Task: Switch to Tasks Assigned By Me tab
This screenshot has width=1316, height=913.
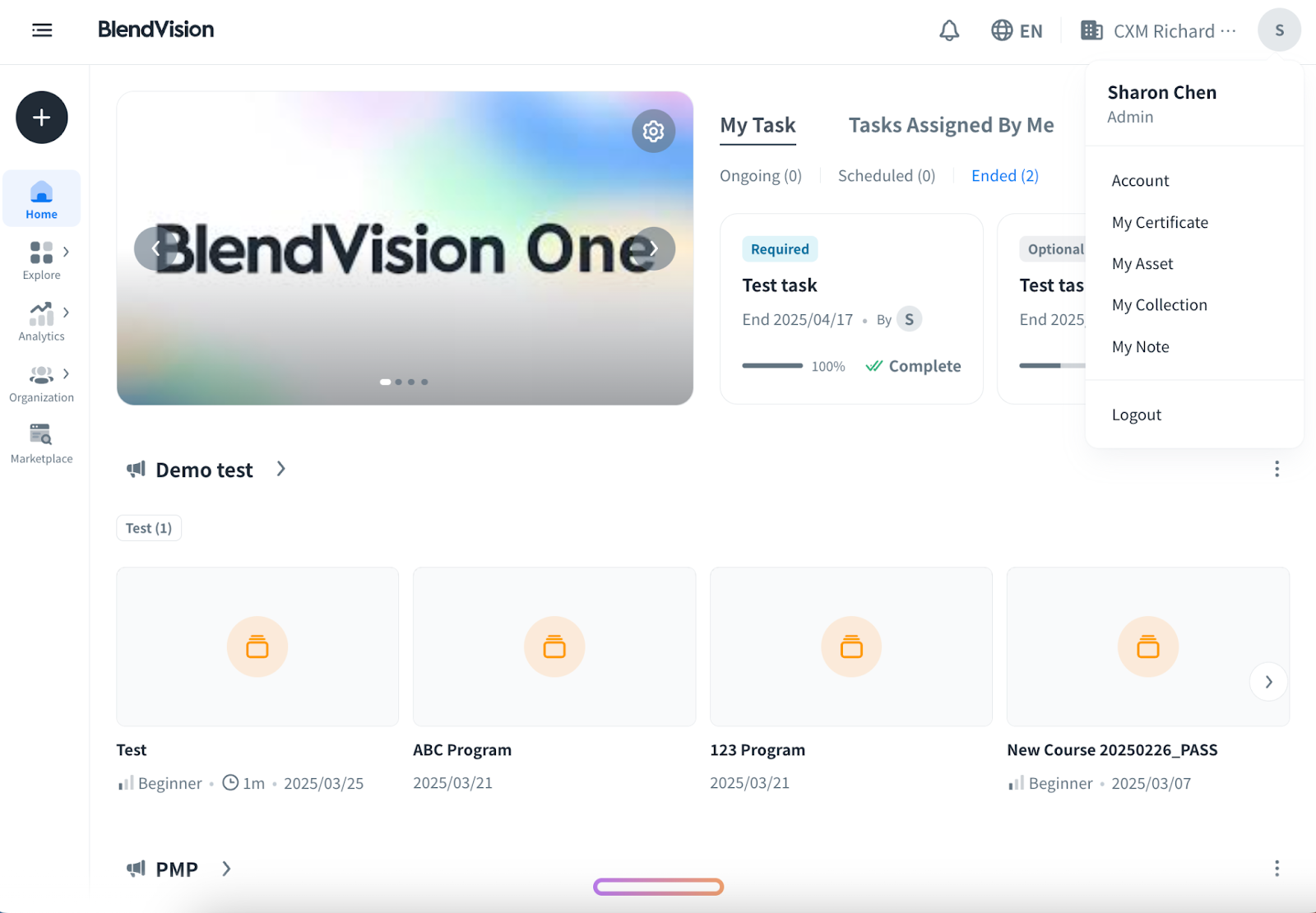Action: [951, 125]
